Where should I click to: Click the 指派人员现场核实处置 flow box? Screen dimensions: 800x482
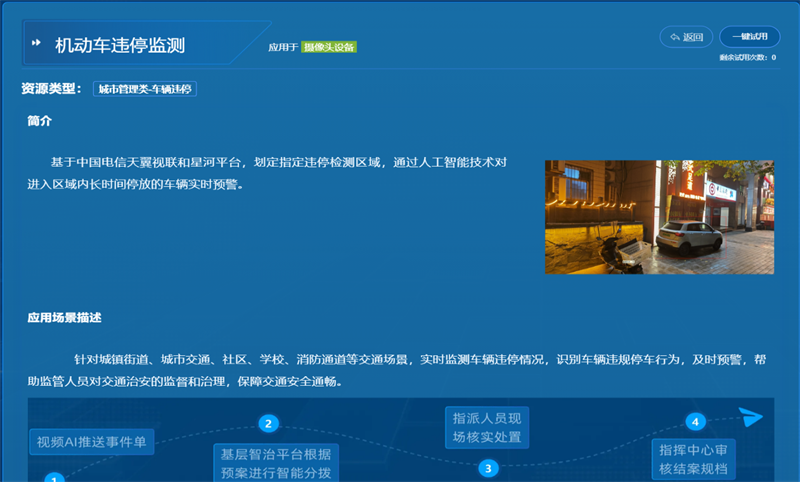487,427
